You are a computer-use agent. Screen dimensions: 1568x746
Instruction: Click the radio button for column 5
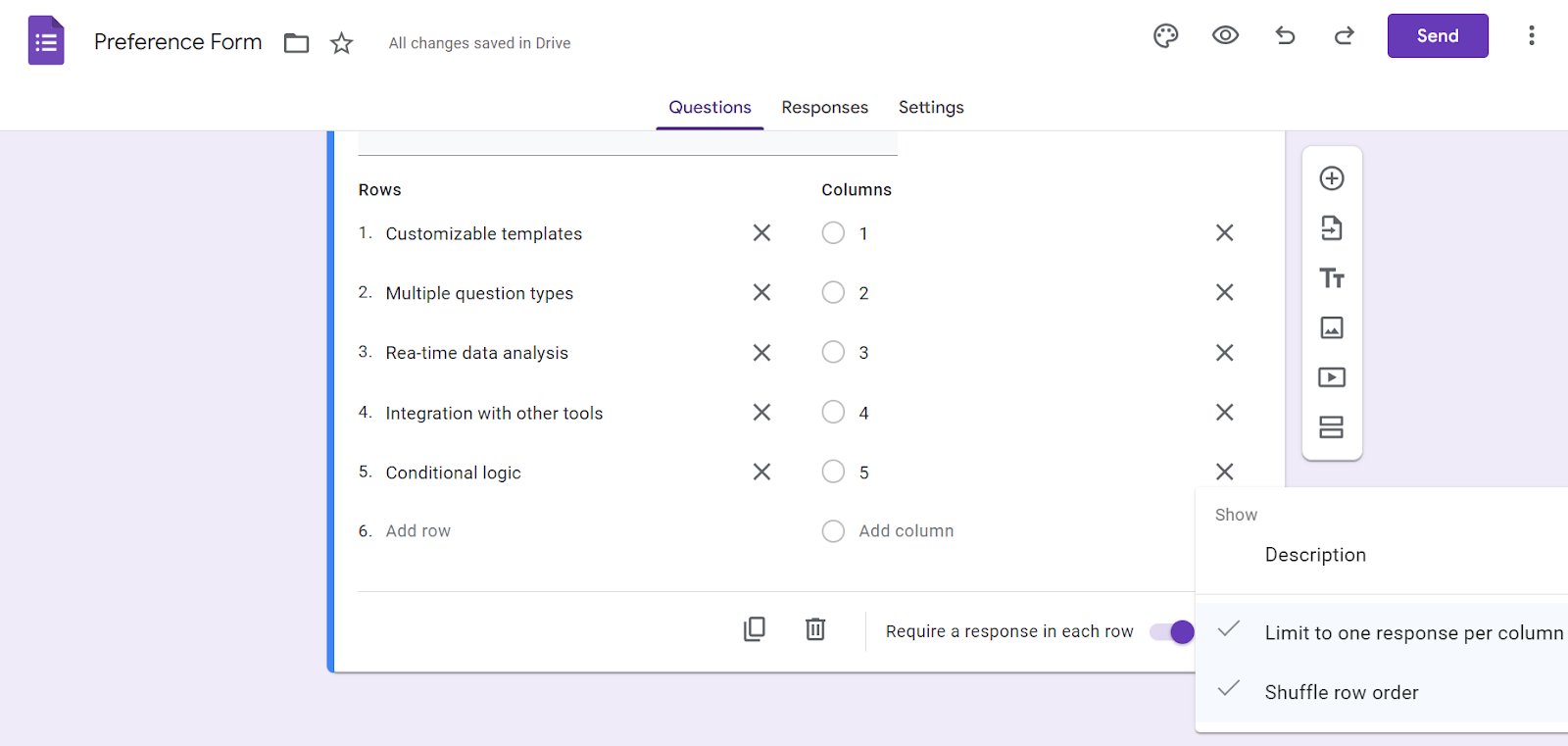pos(833,472)
